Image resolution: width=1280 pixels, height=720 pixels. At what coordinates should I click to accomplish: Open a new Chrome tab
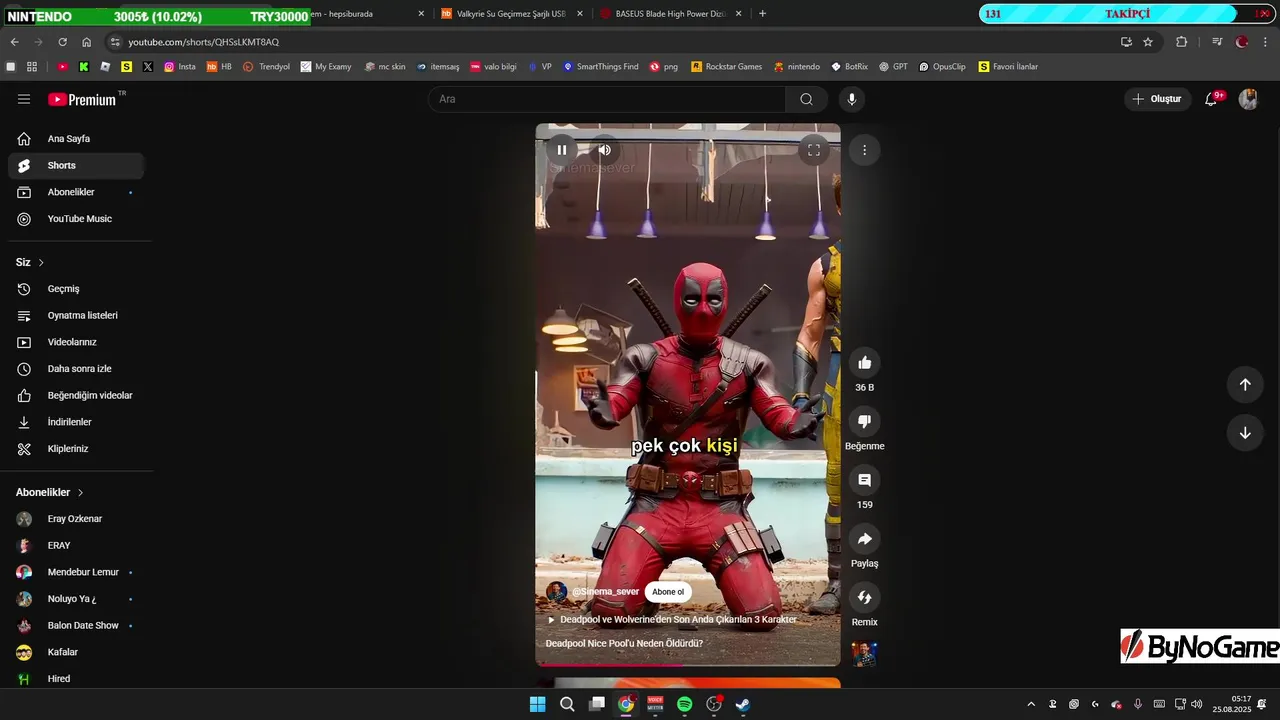762,14
